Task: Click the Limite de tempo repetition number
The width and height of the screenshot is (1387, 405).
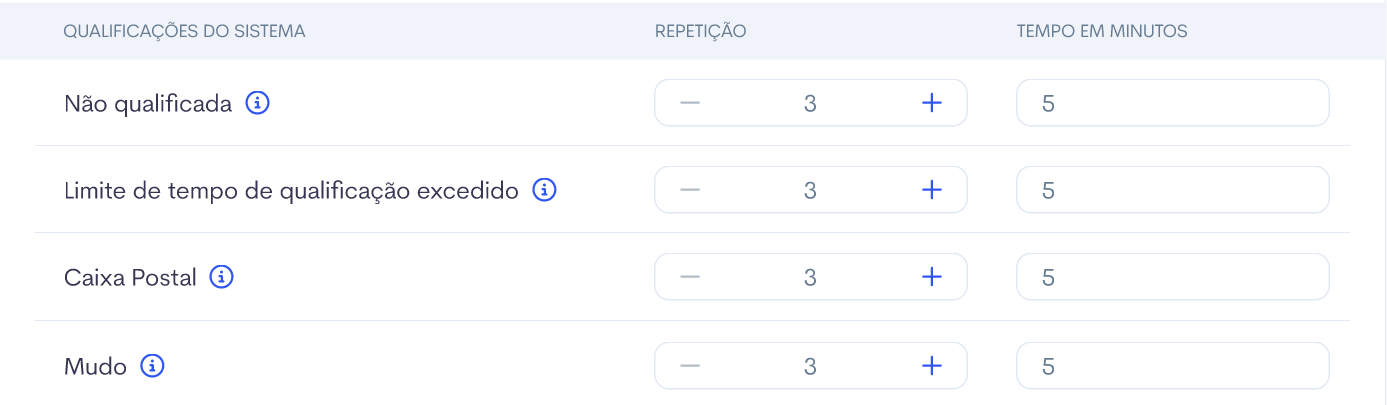Action: tap(810, 190)
